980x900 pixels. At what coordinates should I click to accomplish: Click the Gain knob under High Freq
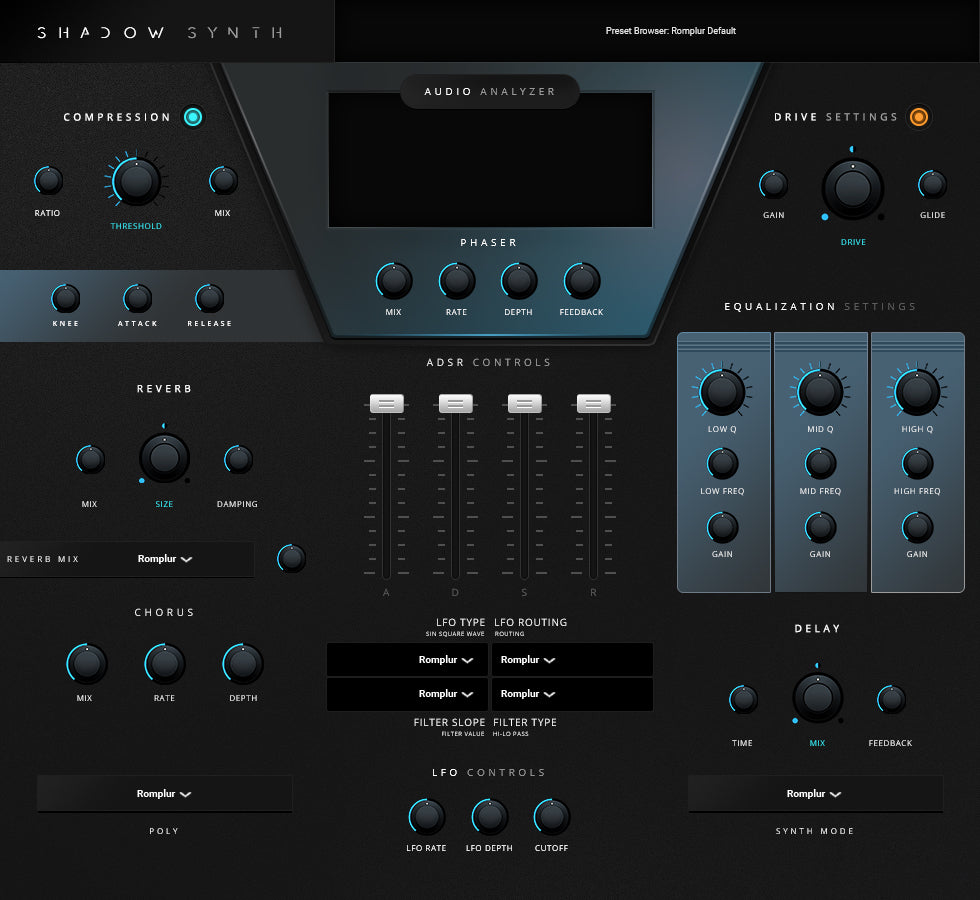point(918,528)
